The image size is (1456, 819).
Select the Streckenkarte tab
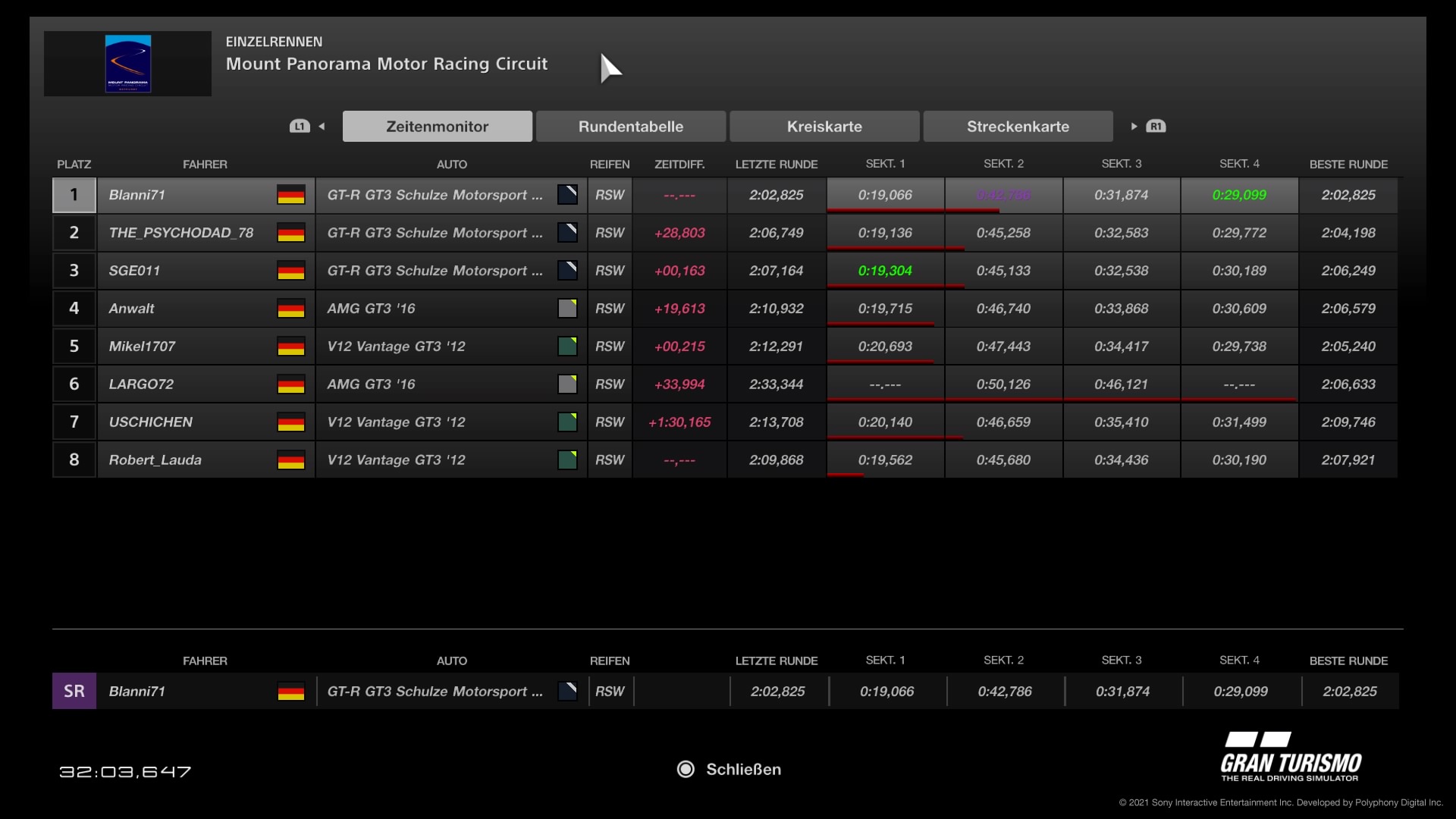pyautogui.click(x=1018, y=127)
